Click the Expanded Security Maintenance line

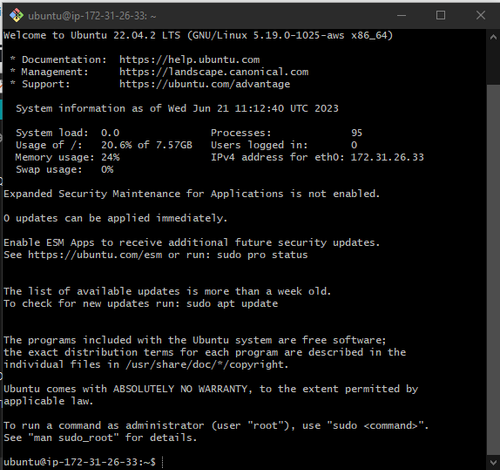click(192, 194)
